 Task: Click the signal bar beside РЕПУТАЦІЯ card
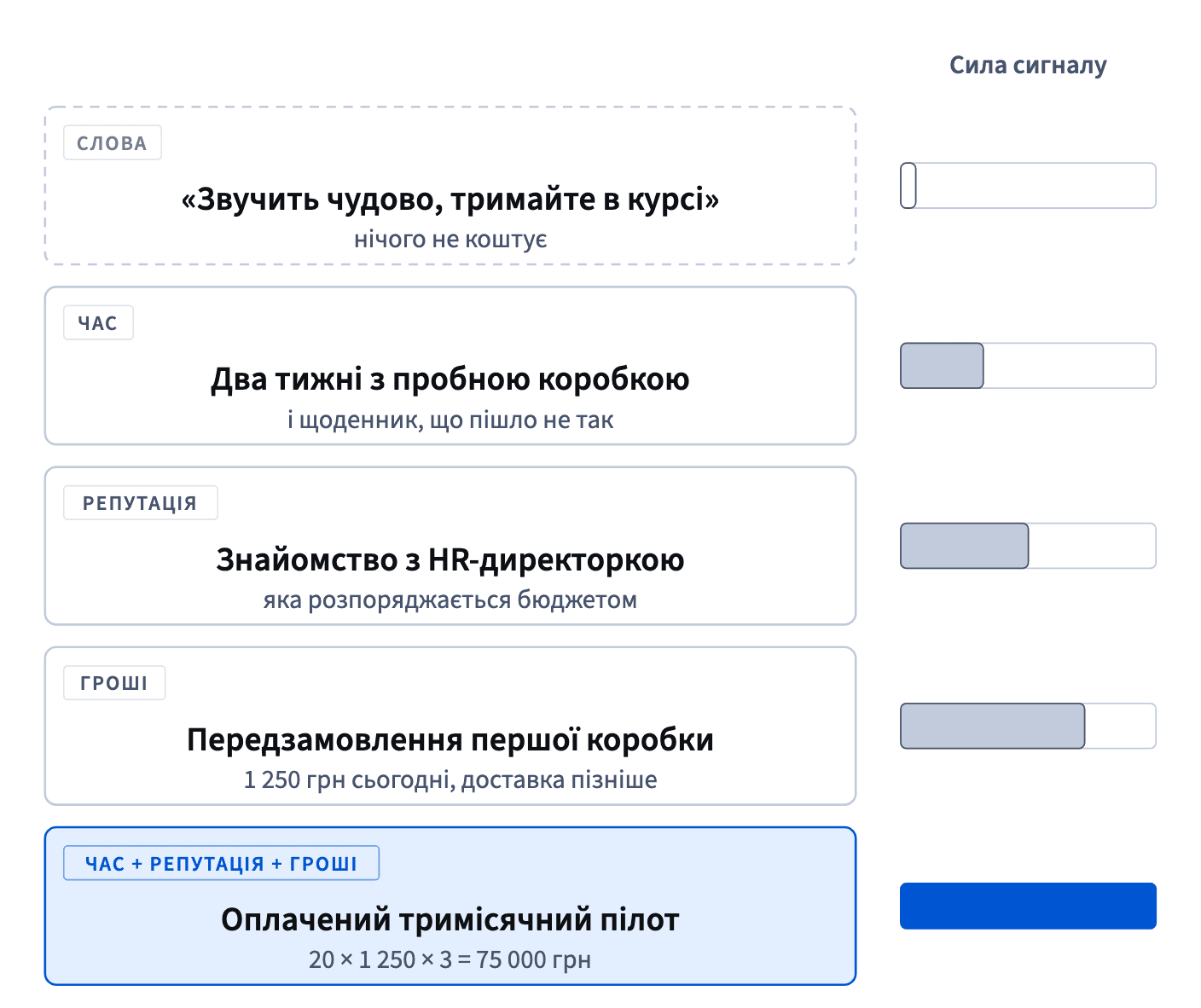(1028, 546)
